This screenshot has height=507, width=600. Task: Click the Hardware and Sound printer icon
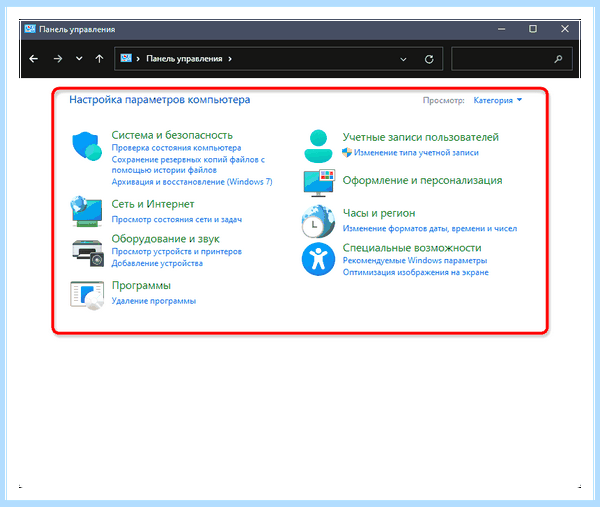point(88,253)
